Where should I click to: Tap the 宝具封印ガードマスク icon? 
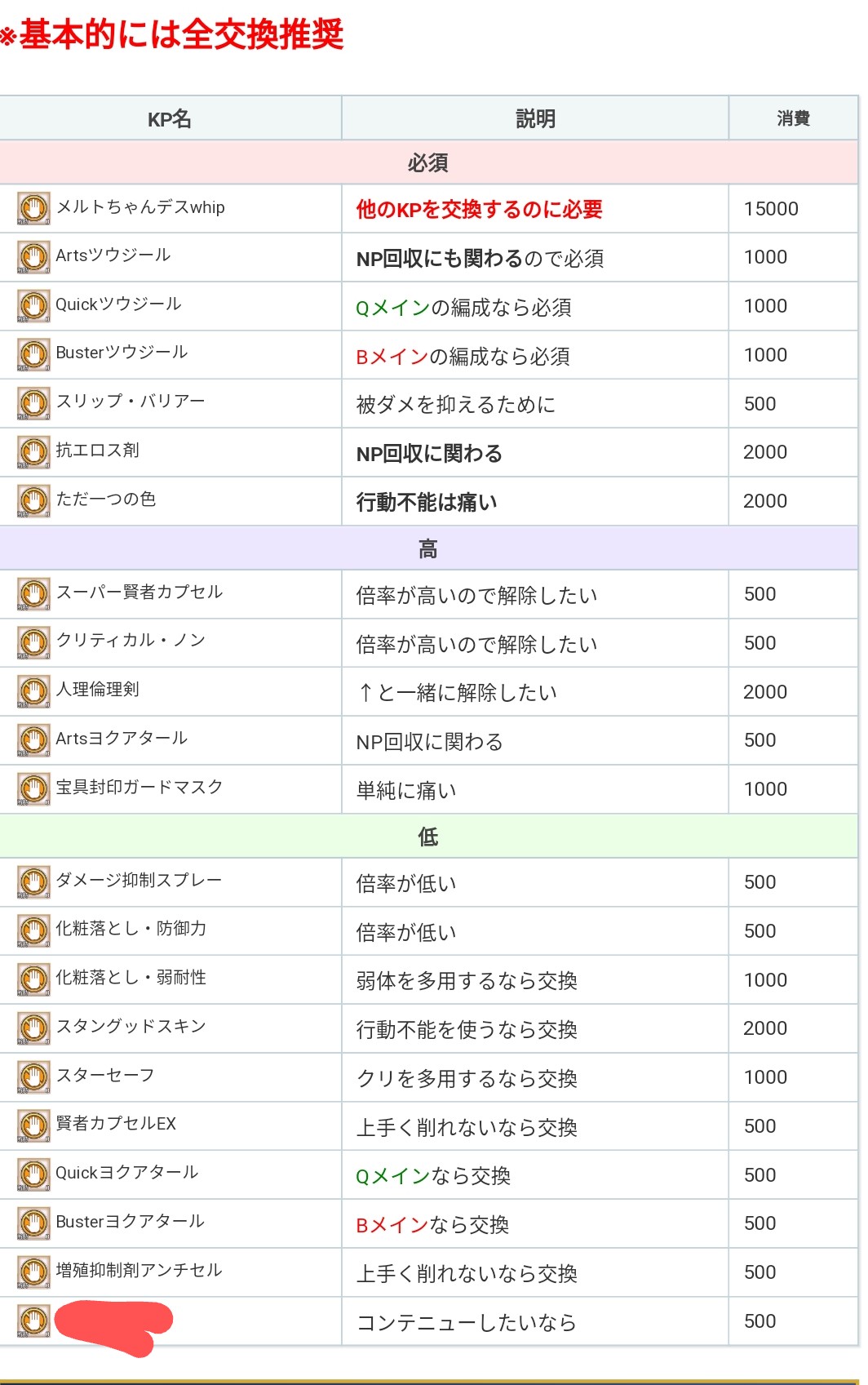tap(33, 789)
